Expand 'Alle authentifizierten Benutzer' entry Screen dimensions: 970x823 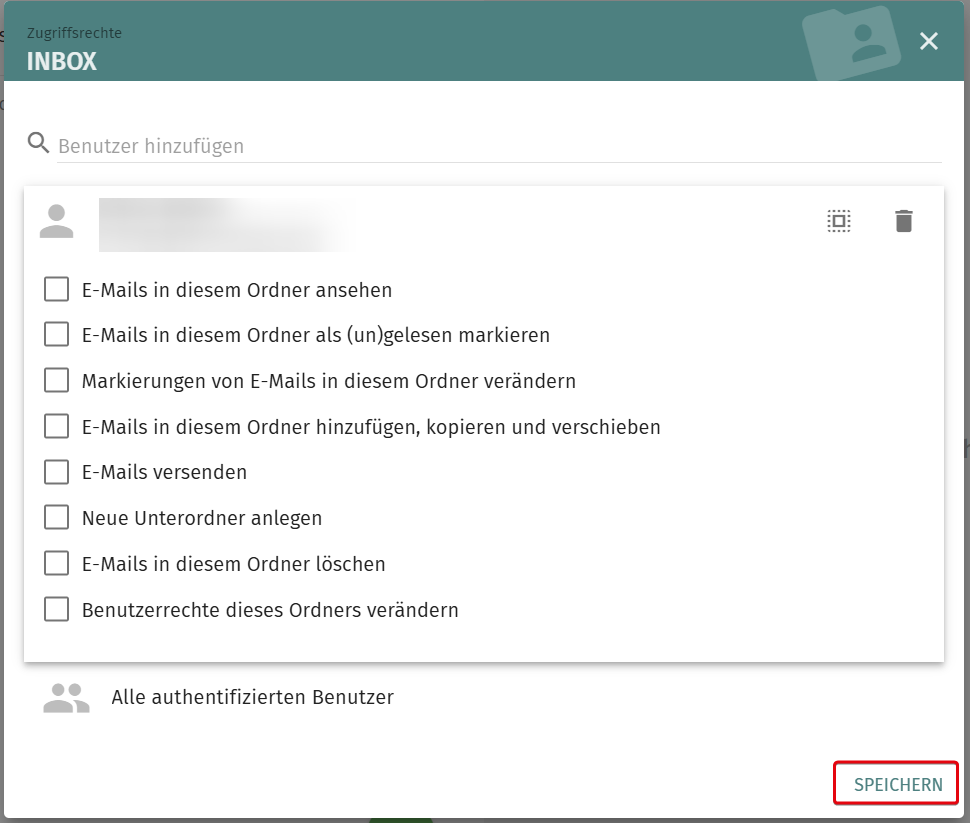point(252,697)
